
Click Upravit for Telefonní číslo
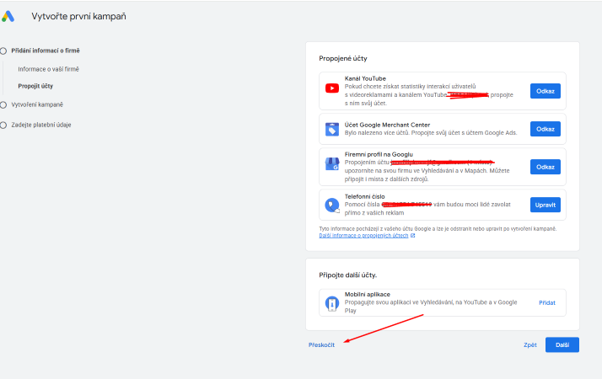click(545, 205)
